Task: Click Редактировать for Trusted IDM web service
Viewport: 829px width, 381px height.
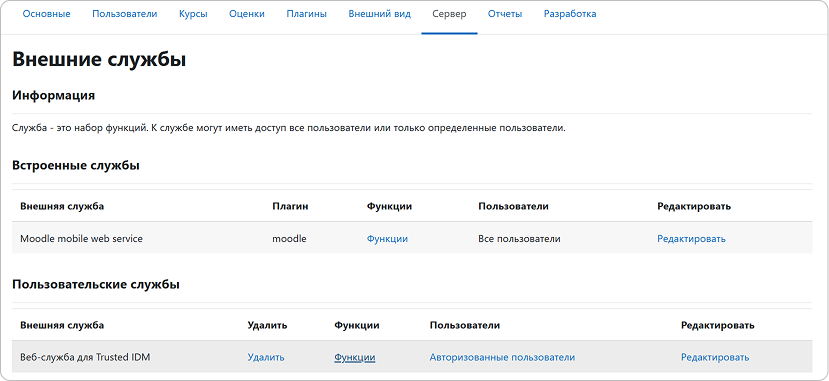Action: click(715, 358)
